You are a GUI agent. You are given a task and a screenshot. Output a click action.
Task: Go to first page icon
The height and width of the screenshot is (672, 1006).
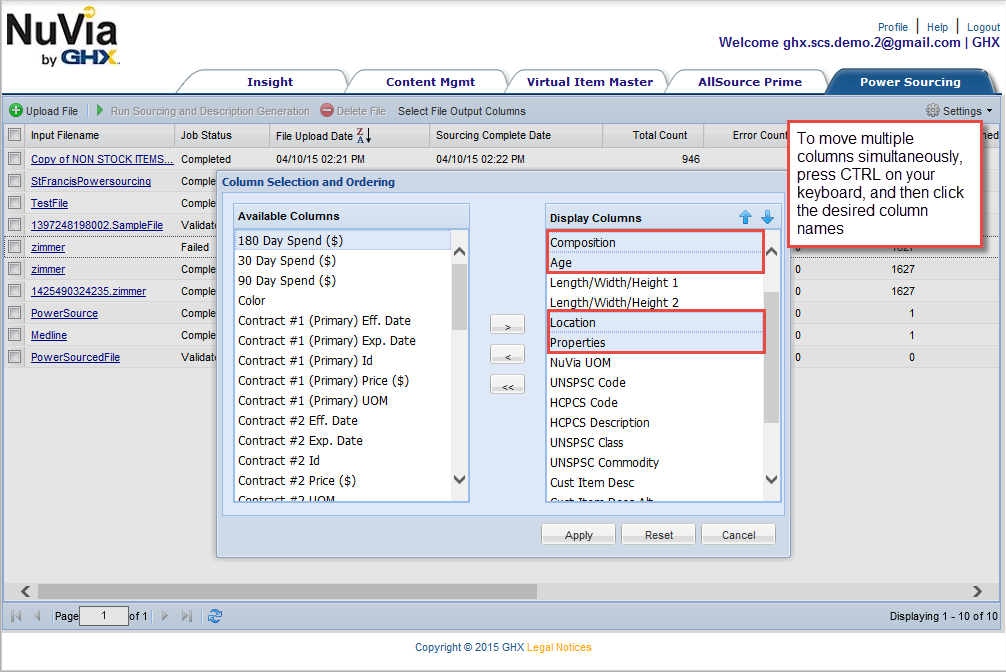17,616
